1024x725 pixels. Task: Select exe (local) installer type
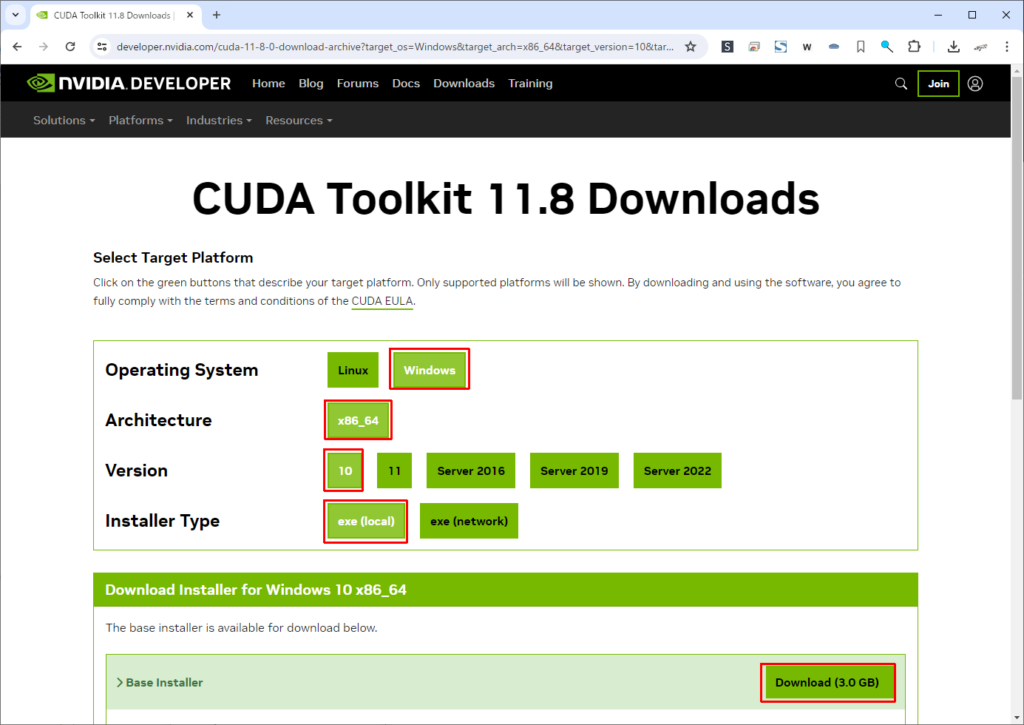click(366, 521)
